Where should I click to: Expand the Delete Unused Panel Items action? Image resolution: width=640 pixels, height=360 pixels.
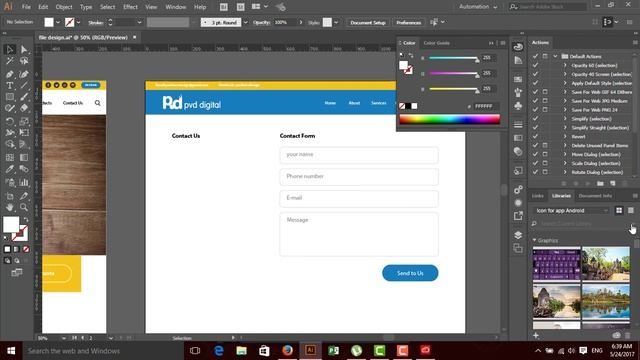click(565, 145)
